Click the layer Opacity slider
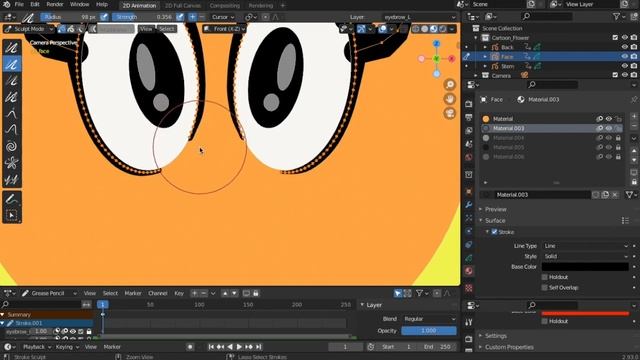The width and height of the screenshot is (640, 360). coord(429,331)
